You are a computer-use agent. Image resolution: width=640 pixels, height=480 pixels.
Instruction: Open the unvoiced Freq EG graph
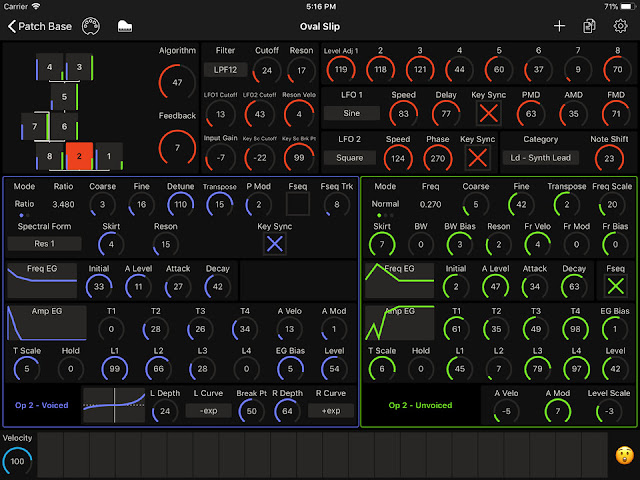[x=399, y=280]
